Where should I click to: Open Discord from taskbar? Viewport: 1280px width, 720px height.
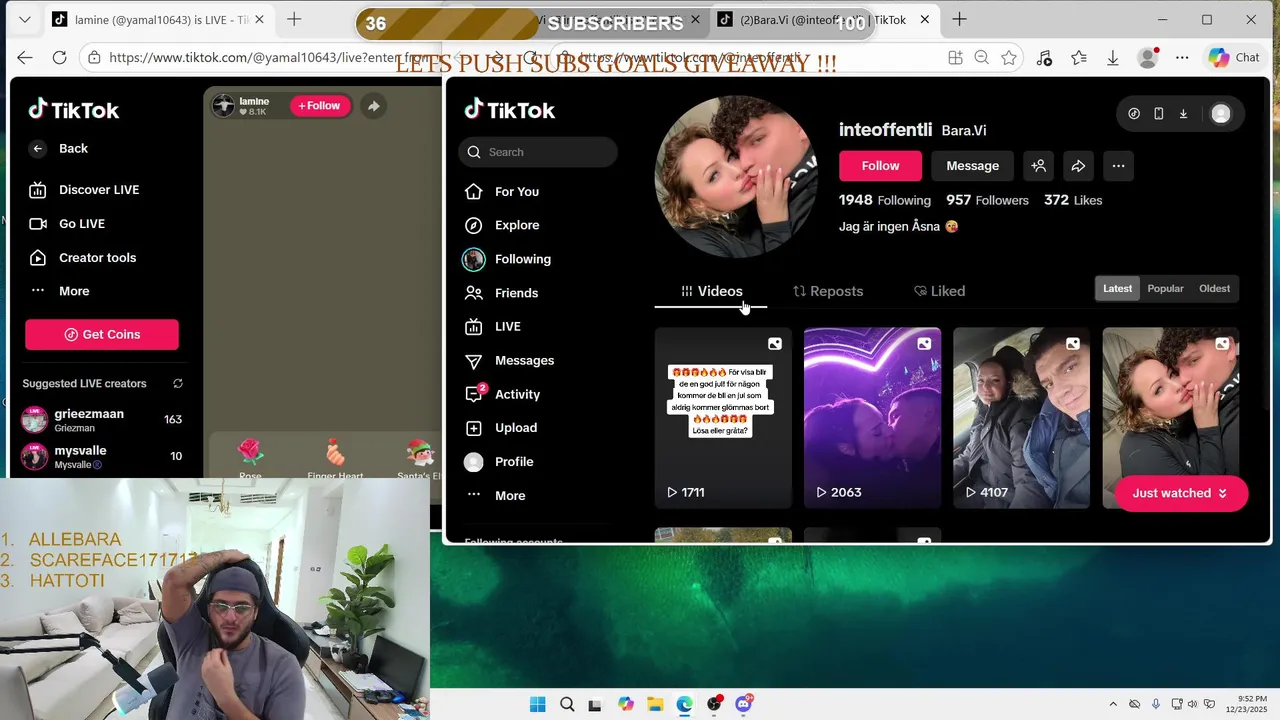tap(743, 704)
